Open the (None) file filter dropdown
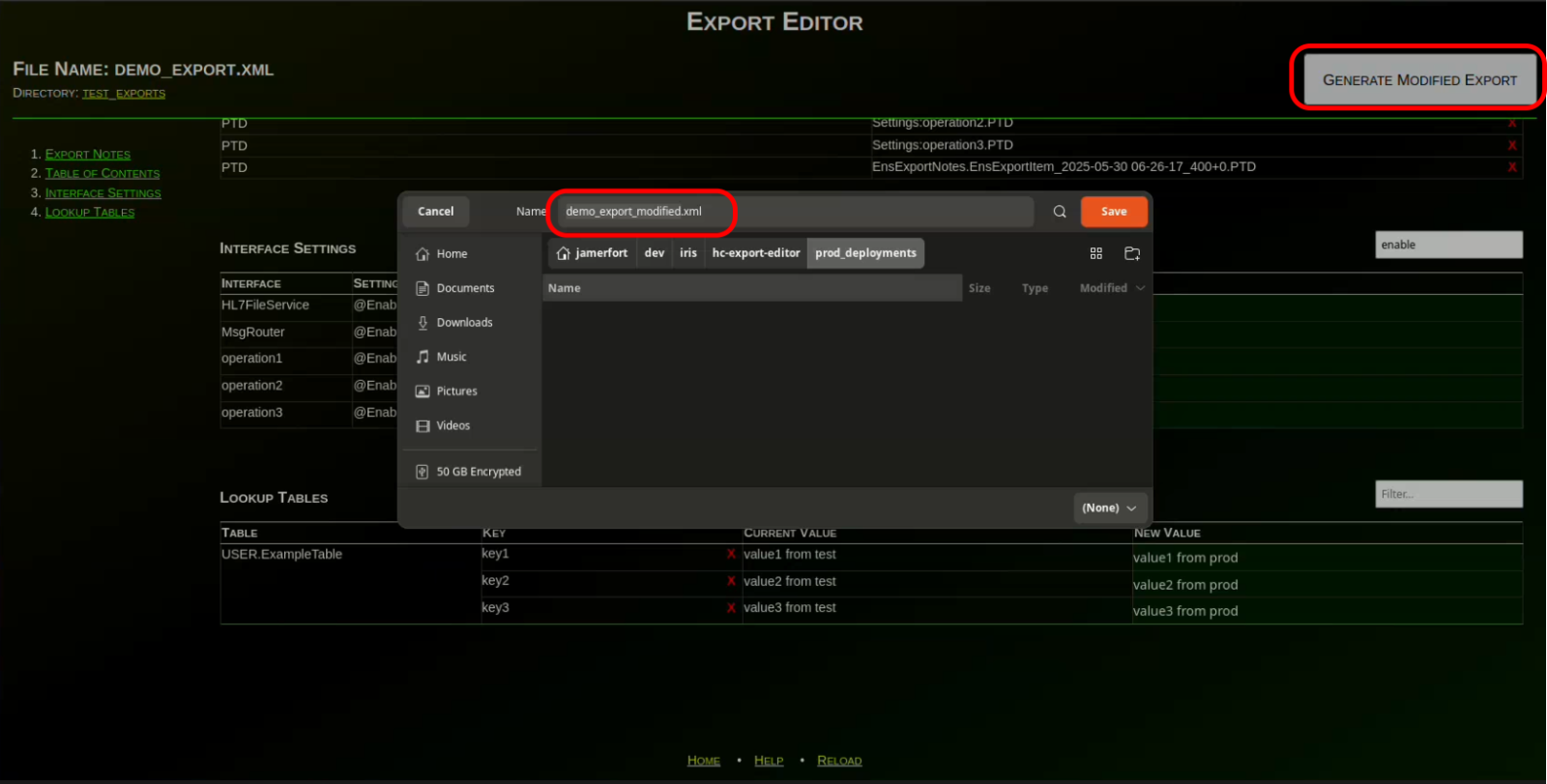This screenshot has height=784, width=1547. coord(1108,508)
